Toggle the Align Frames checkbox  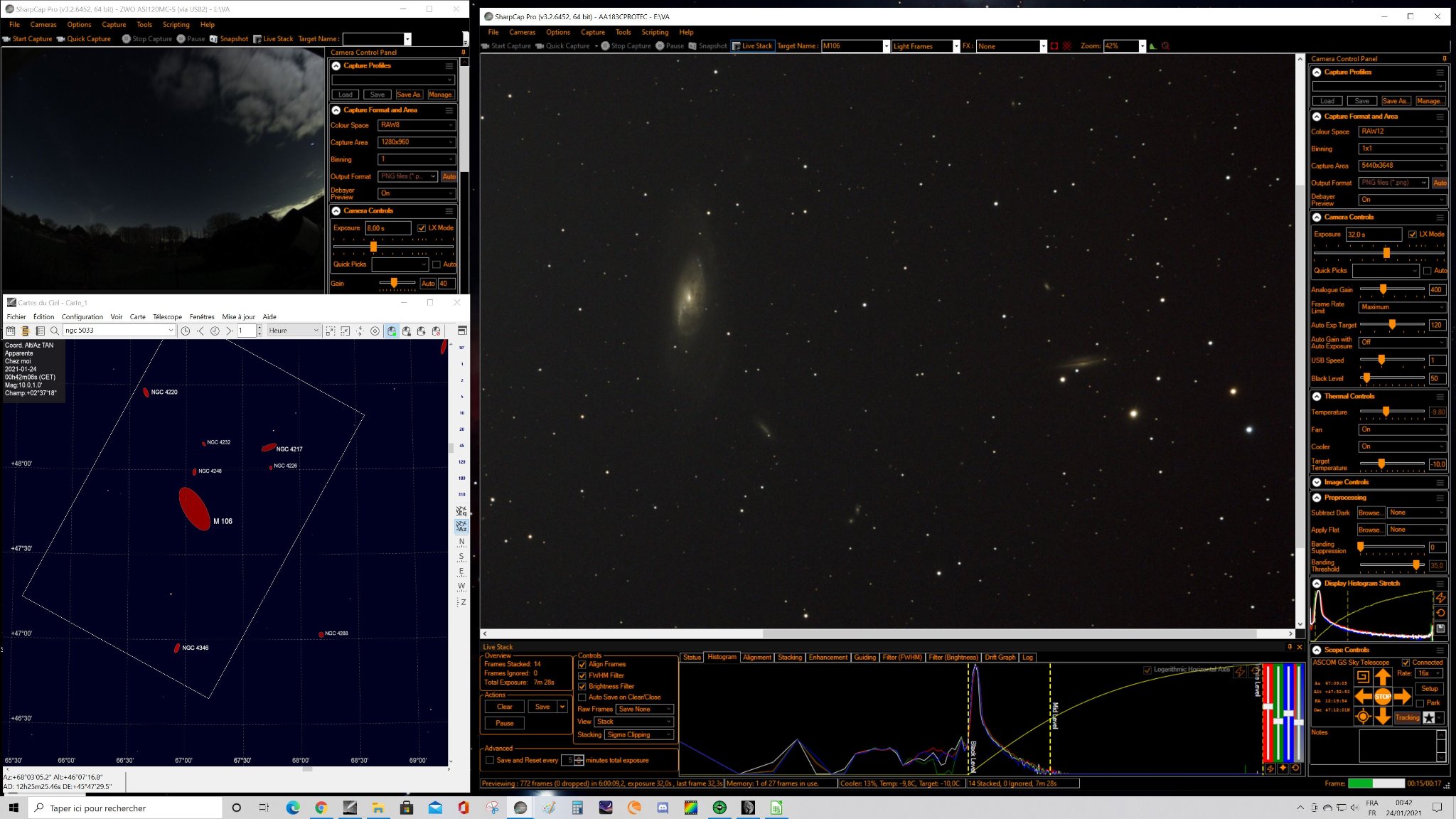point(582,665)
